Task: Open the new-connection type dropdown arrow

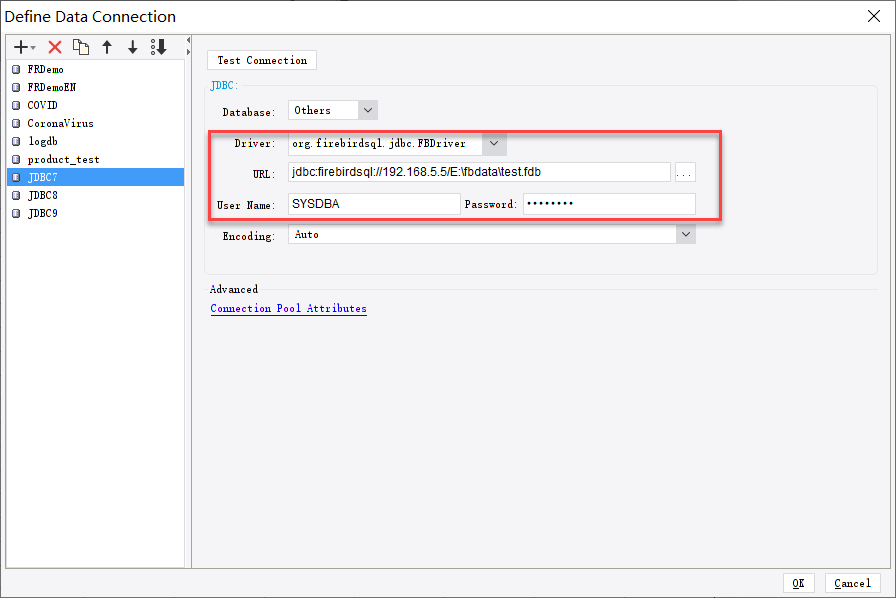Action: click(x=31, y=46)
